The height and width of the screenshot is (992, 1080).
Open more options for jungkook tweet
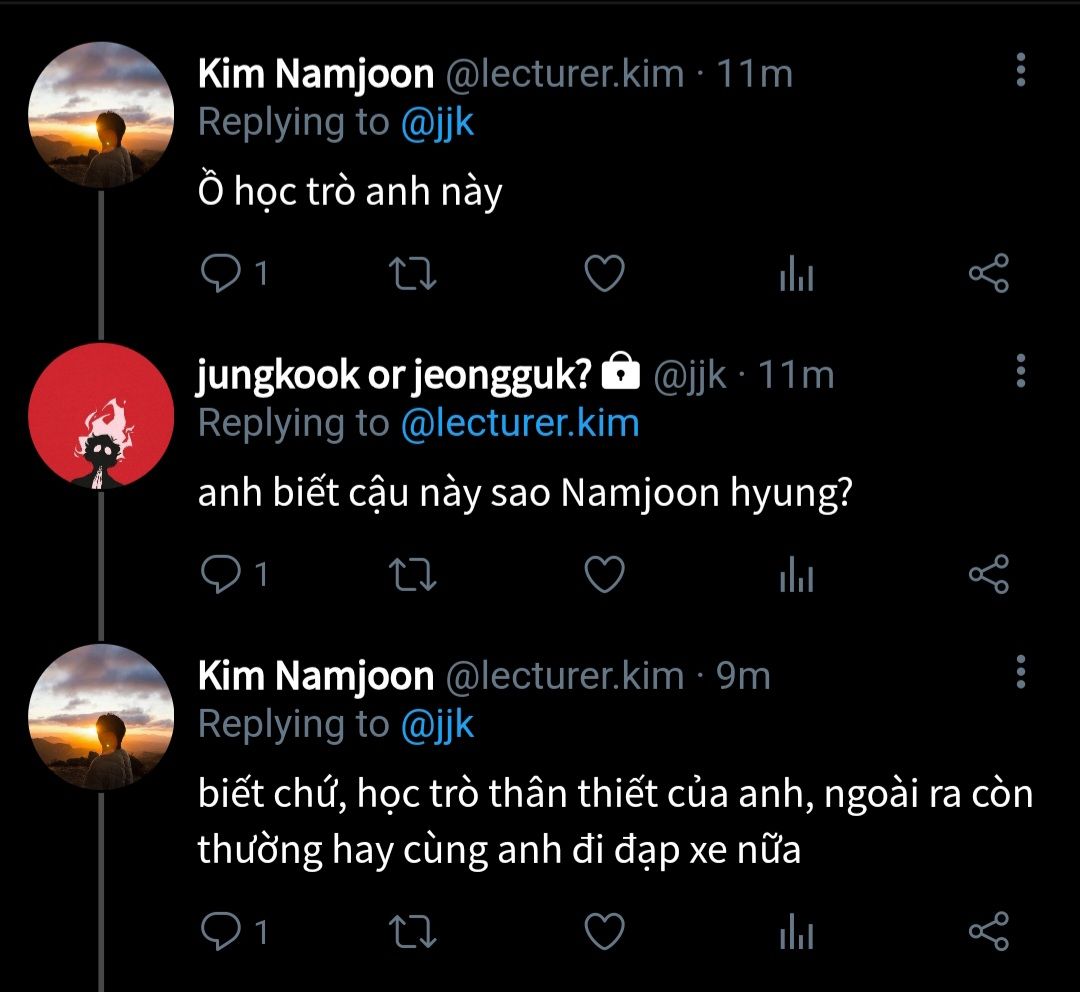pyautogui.click(x=1020, y=370)
